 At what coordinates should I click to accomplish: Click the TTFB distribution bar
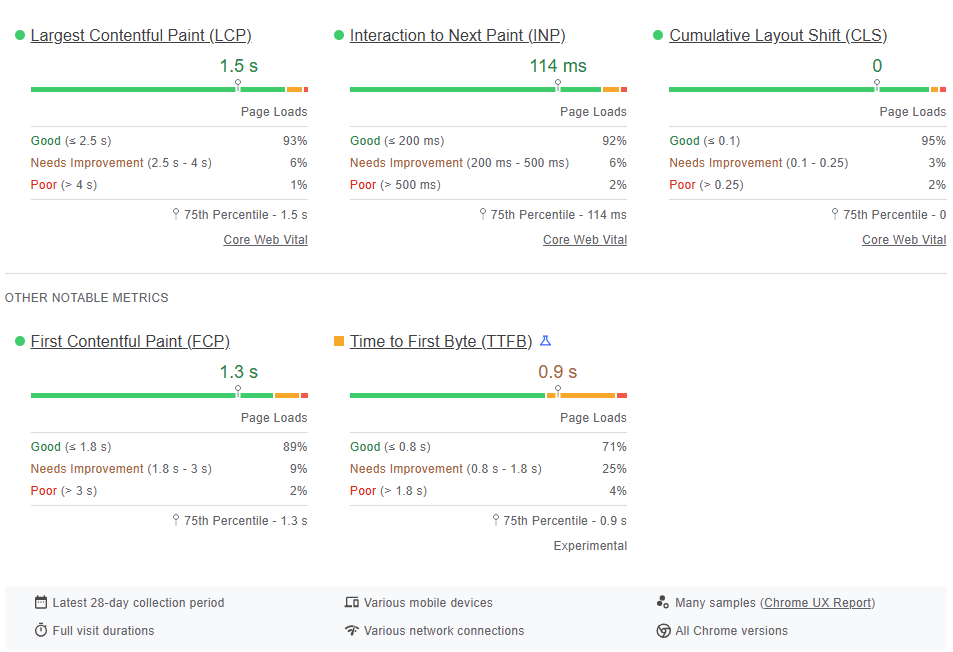point(488,394)
